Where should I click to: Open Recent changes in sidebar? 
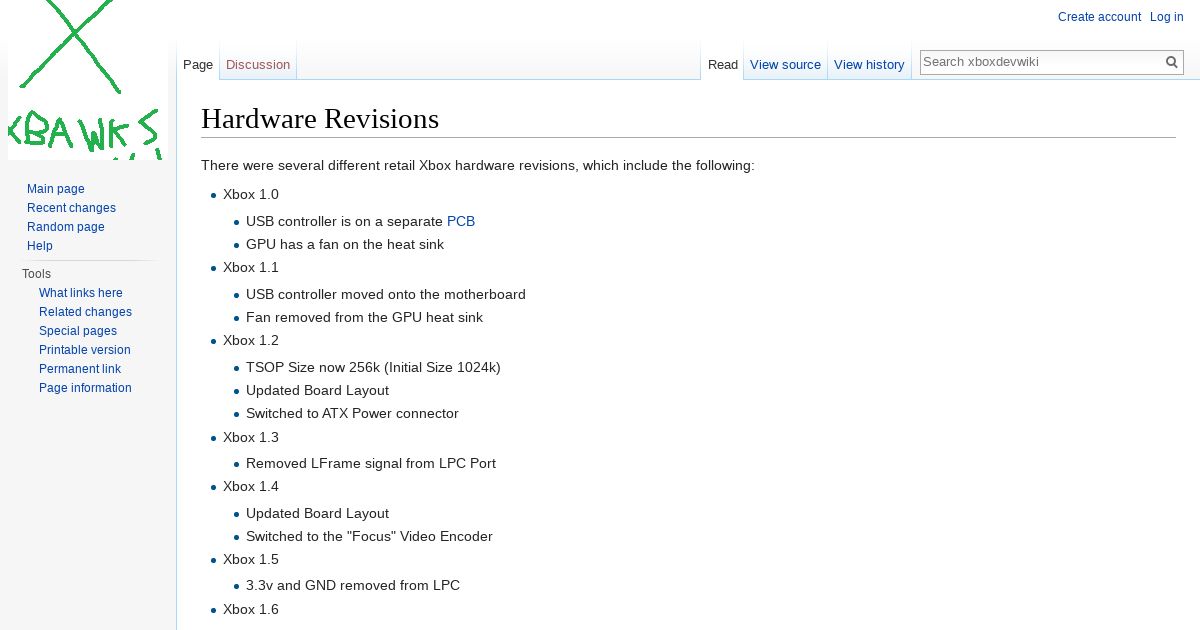[71, 208]
